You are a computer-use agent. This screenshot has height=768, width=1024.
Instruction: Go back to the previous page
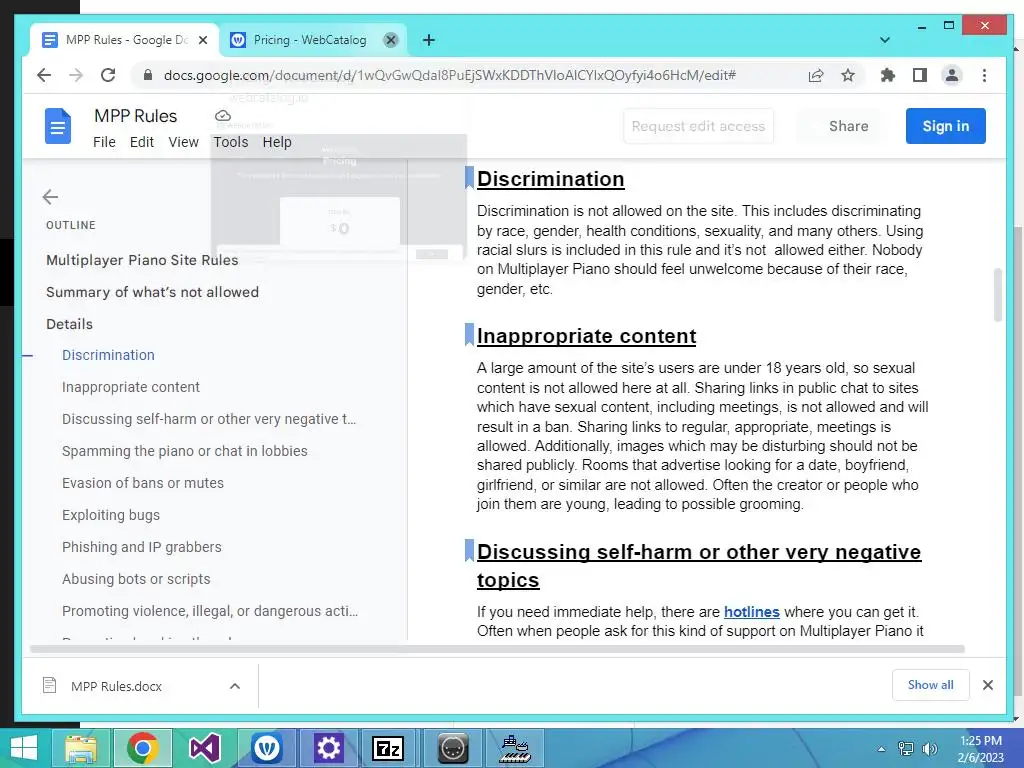click(x=44, y=75)
